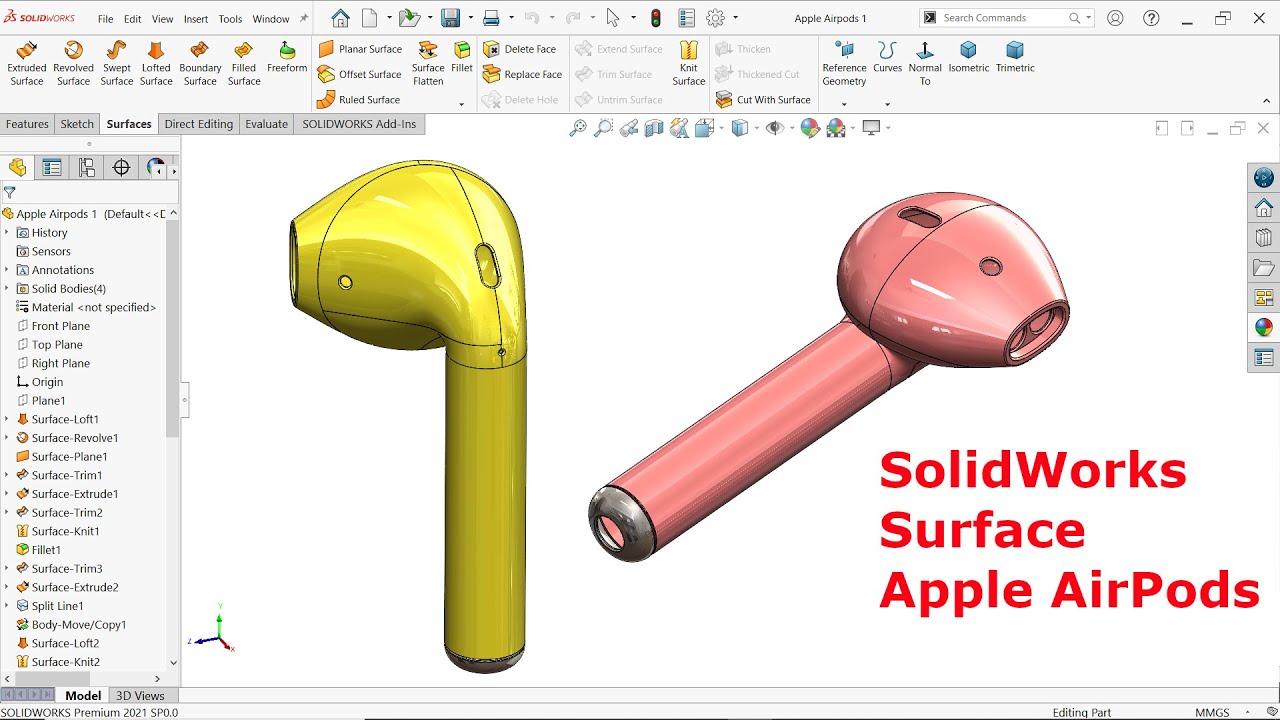Image resolution: width=1280 pixels, height=720 pixels.
Task: Open the DimXpertManager crosshair tab
Action: pos(121,168)
